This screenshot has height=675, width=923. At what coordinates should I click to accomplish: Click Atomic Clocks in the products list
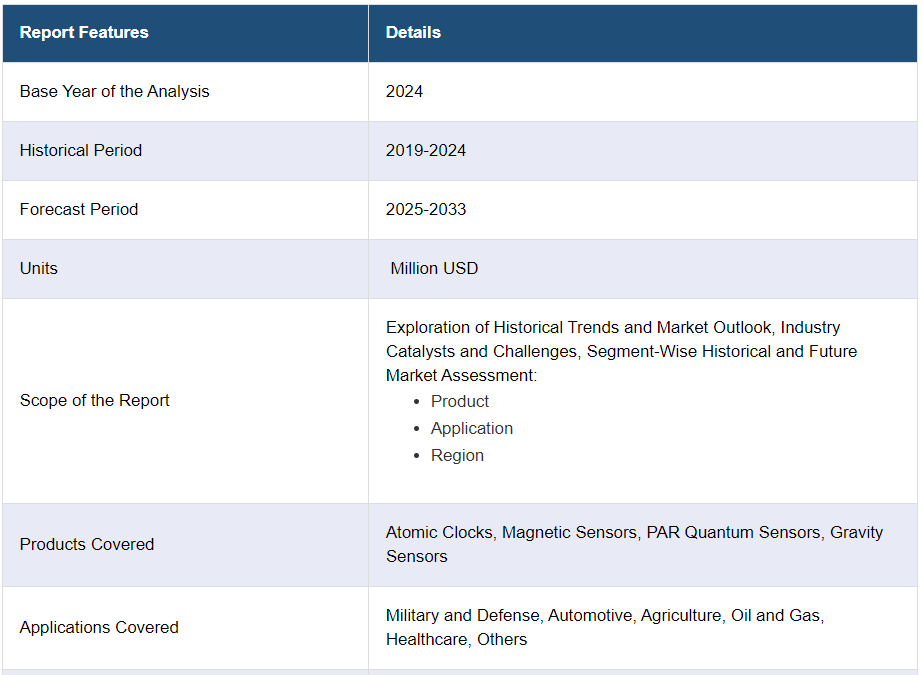coord(439,532)
